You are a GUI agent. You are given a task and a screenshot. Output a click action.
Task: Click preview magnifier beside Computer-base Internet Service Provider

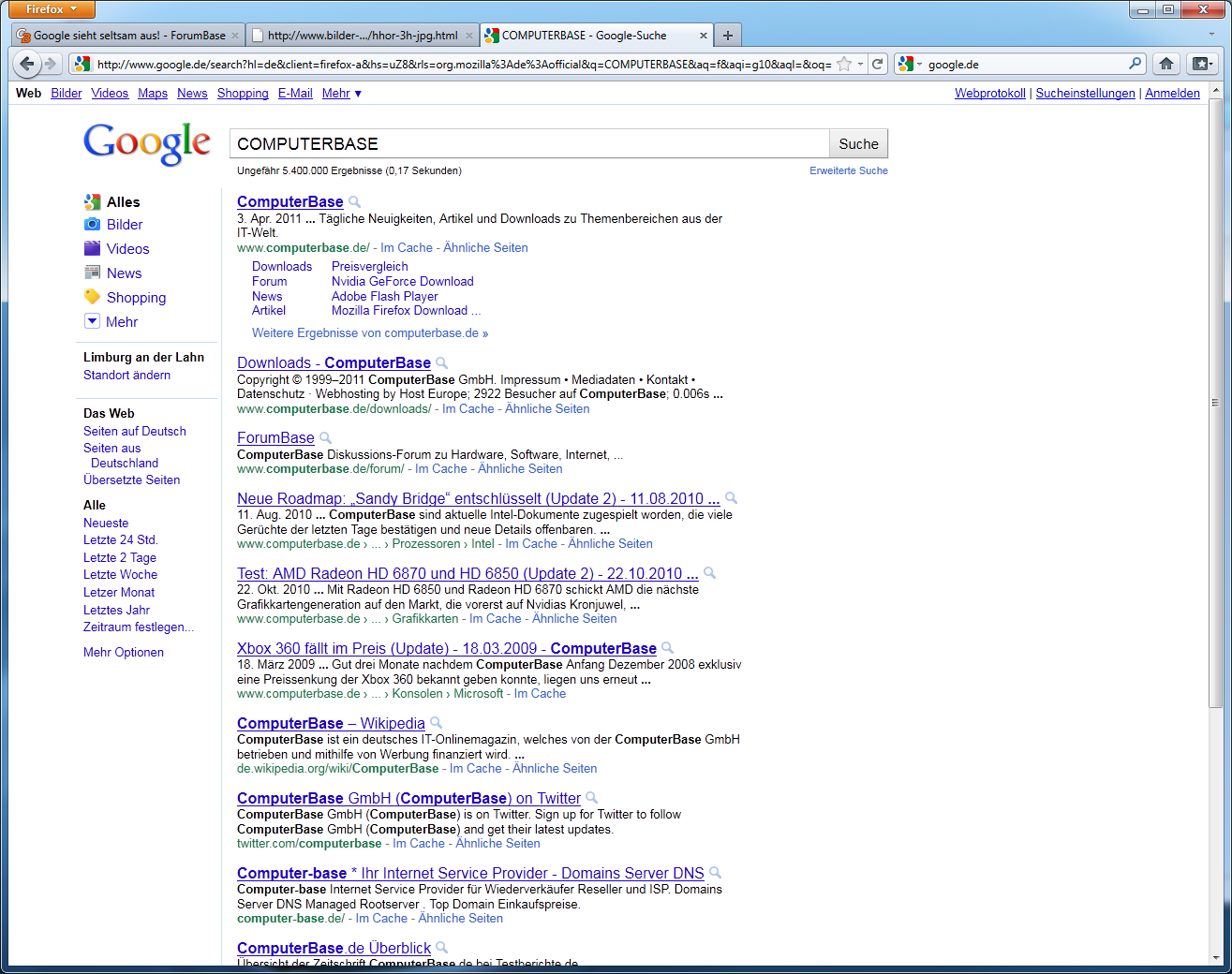715,874
